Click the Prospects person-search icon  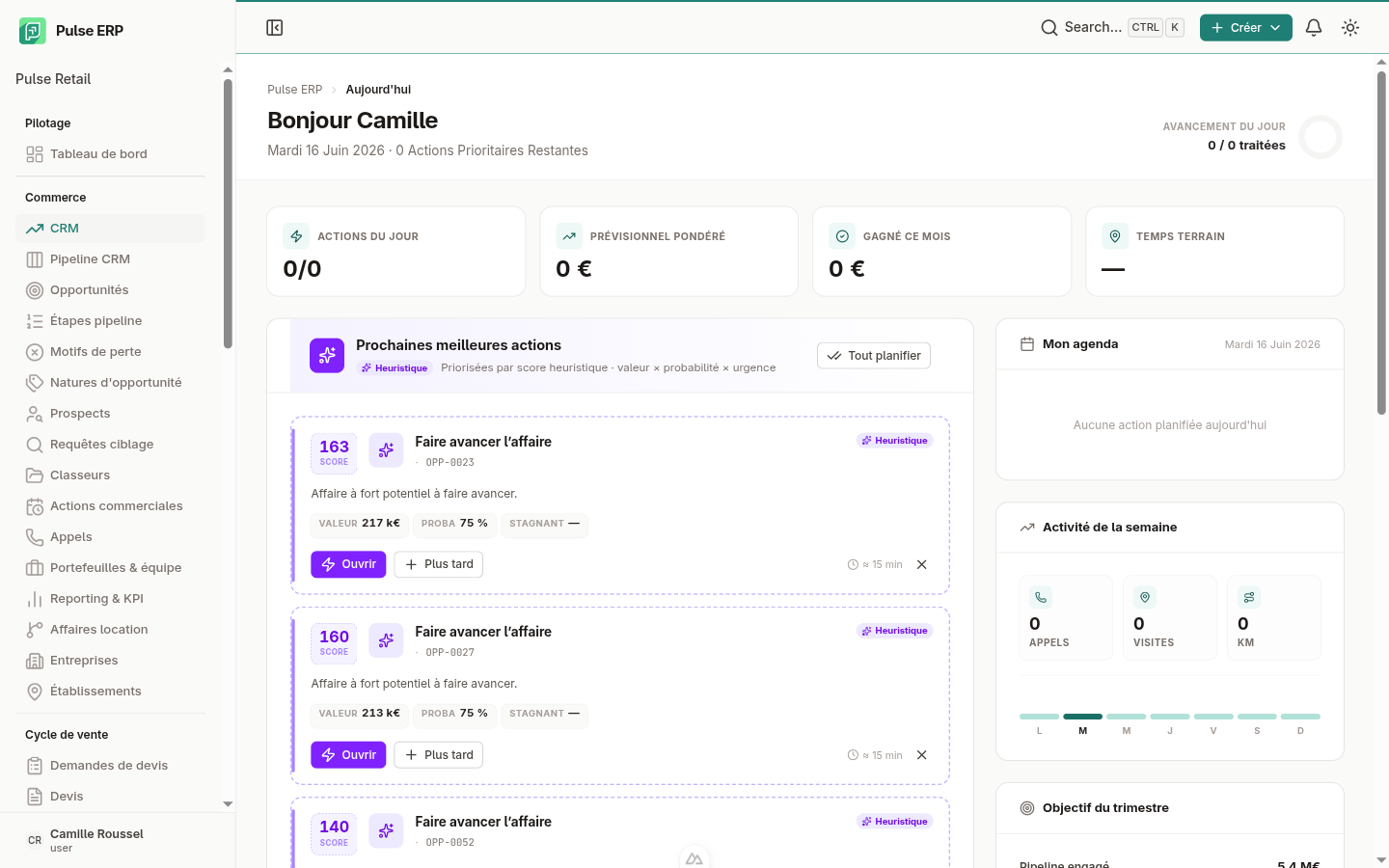point(35,414)
